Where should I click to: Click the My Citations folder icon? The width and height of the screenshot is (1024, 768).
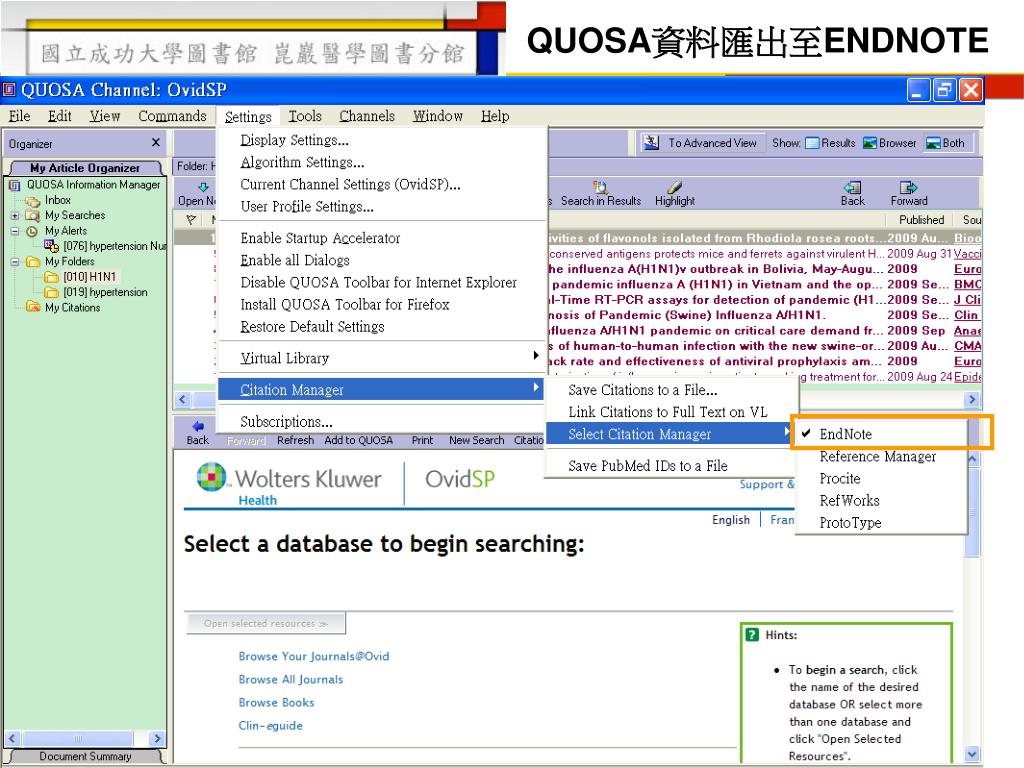tap(33, 307)
